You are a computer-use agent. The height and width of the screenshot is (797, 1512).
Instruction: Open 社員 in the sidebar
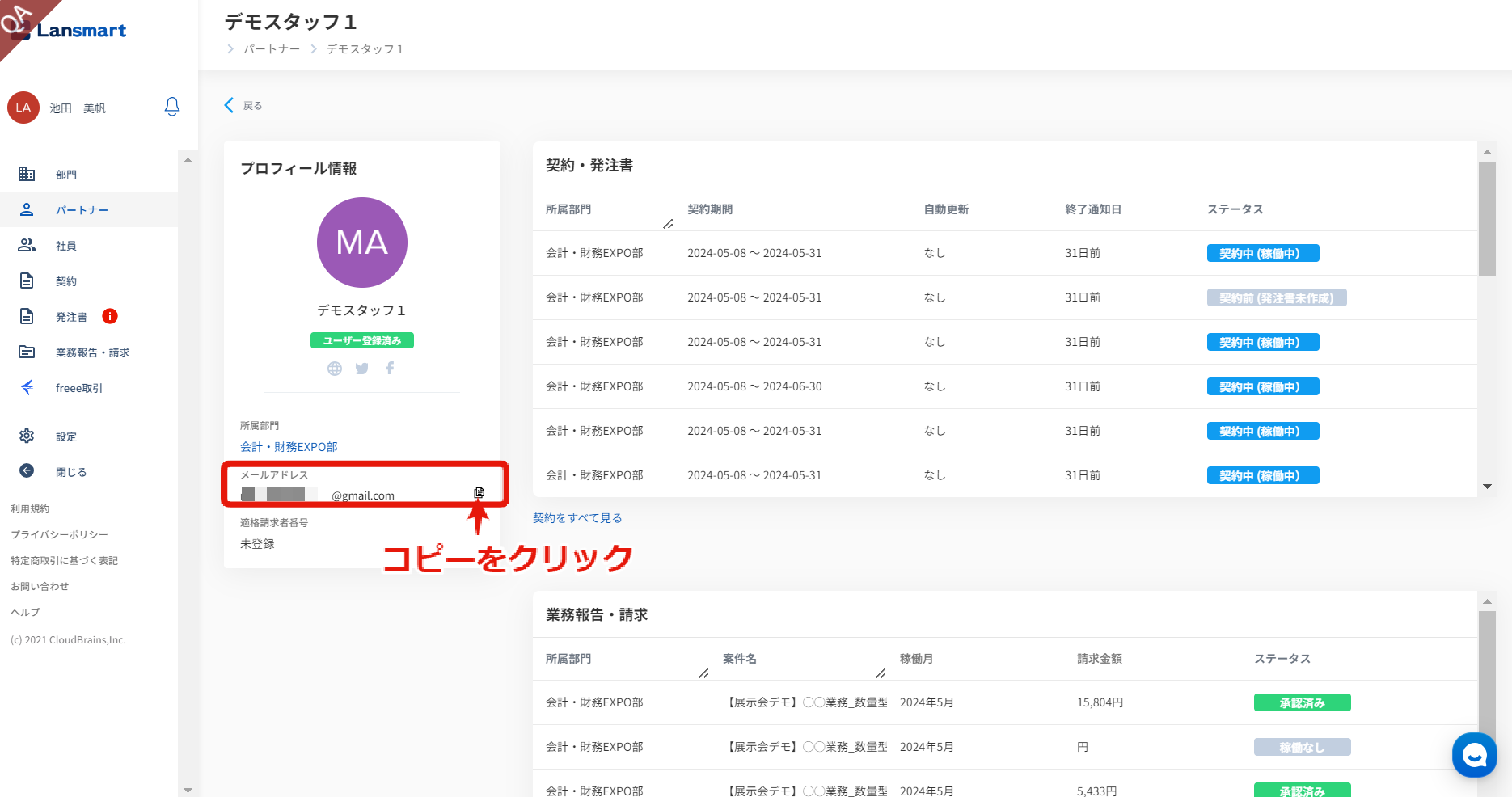[66, 246]
